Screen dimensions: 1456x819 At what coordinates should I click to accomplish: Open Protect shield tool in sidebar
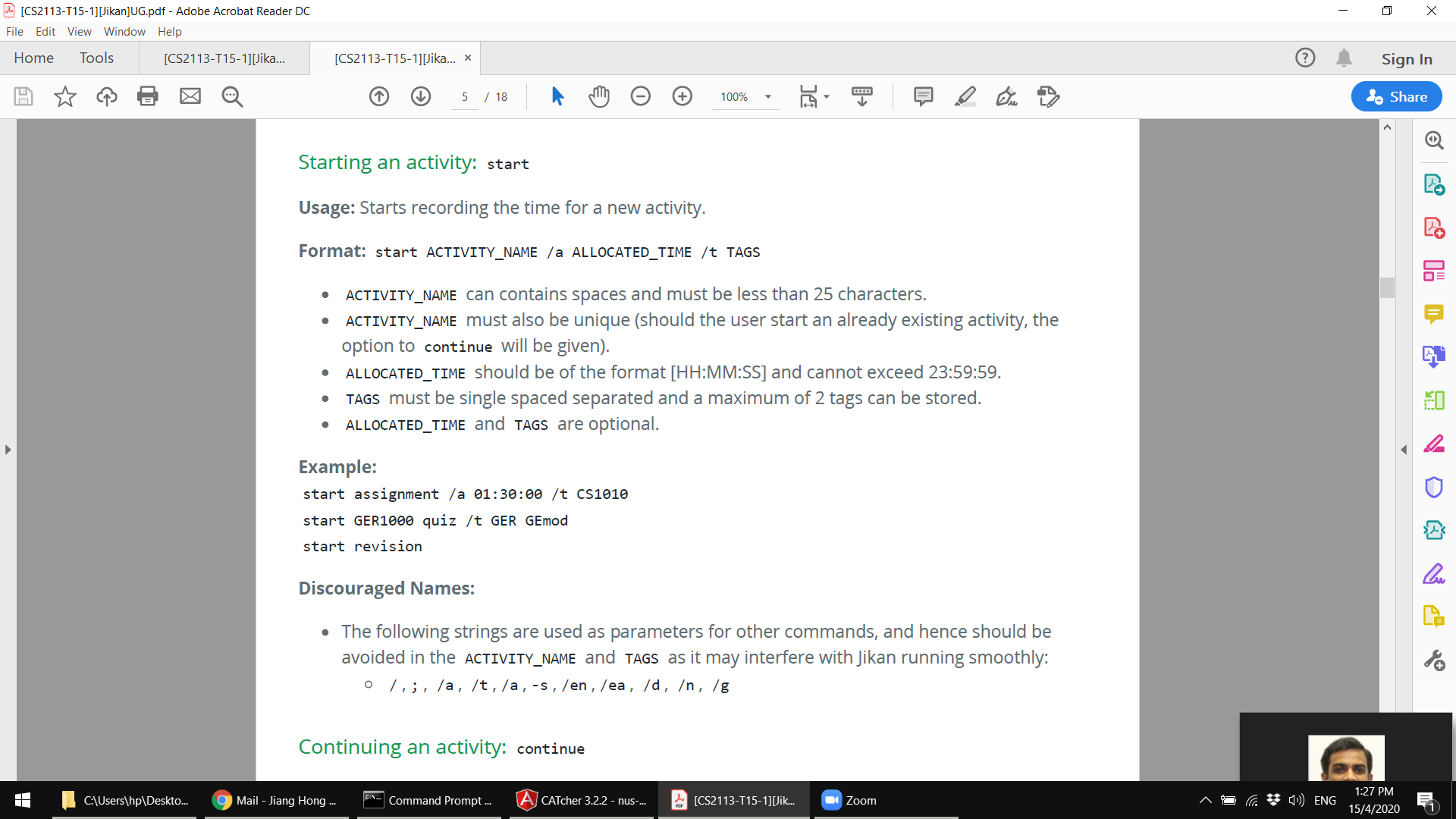point(1433,487)
